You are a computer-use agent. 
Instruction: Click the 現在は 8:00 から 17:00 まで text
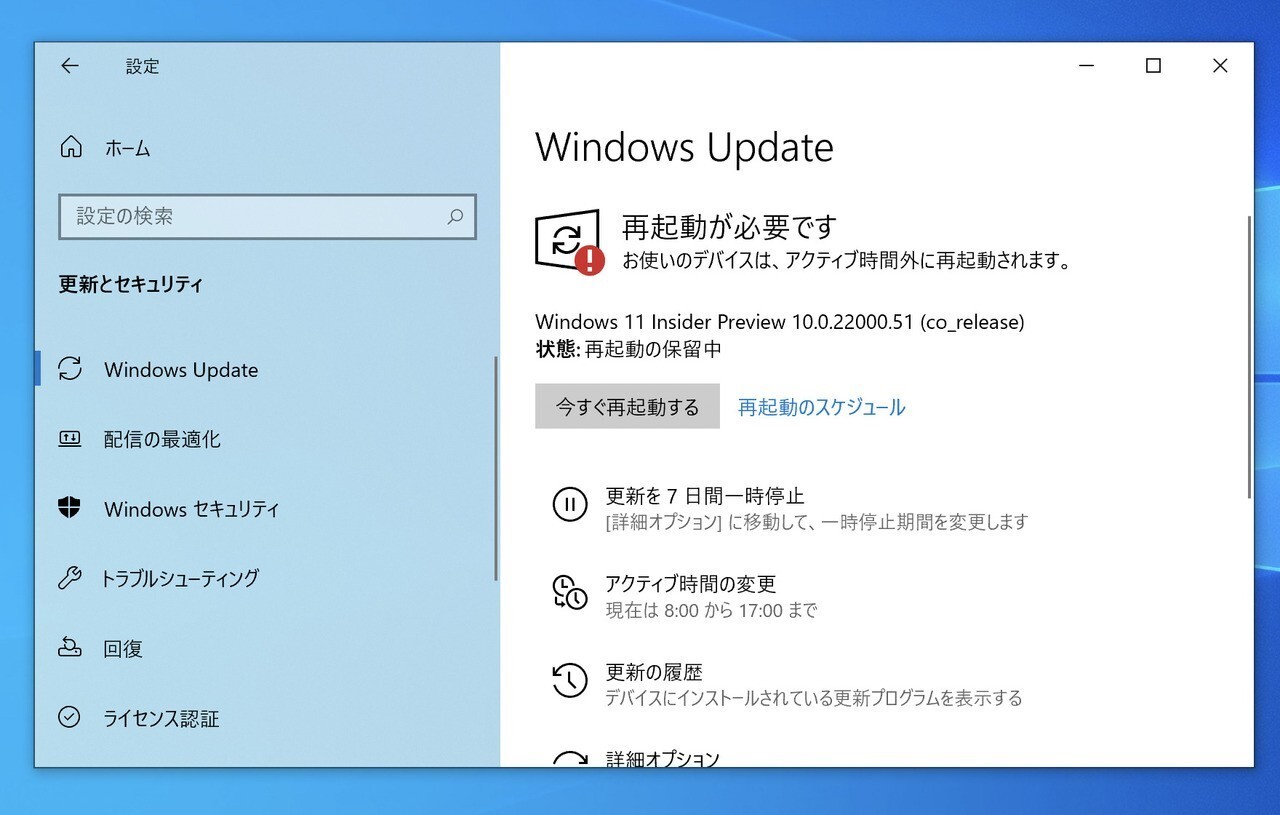click(x=711, y=610)
